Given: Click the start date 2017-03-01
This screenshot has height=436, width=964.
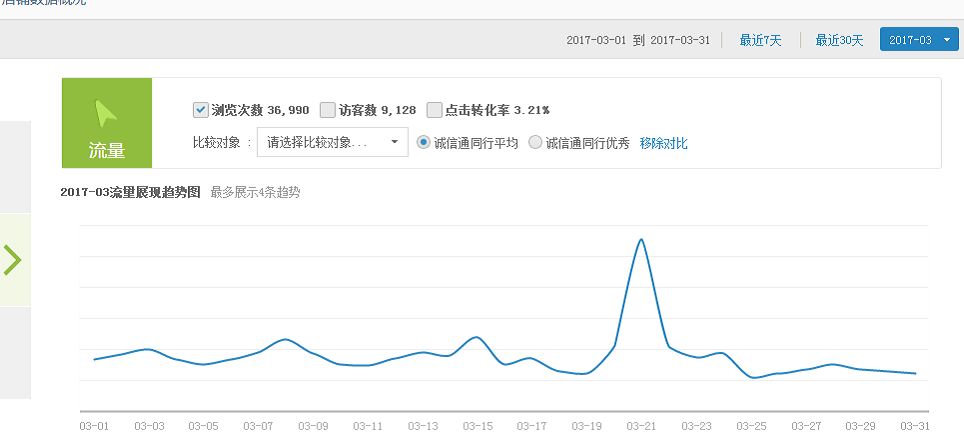Looking at the screenshot, I should [x=595, y=40].
